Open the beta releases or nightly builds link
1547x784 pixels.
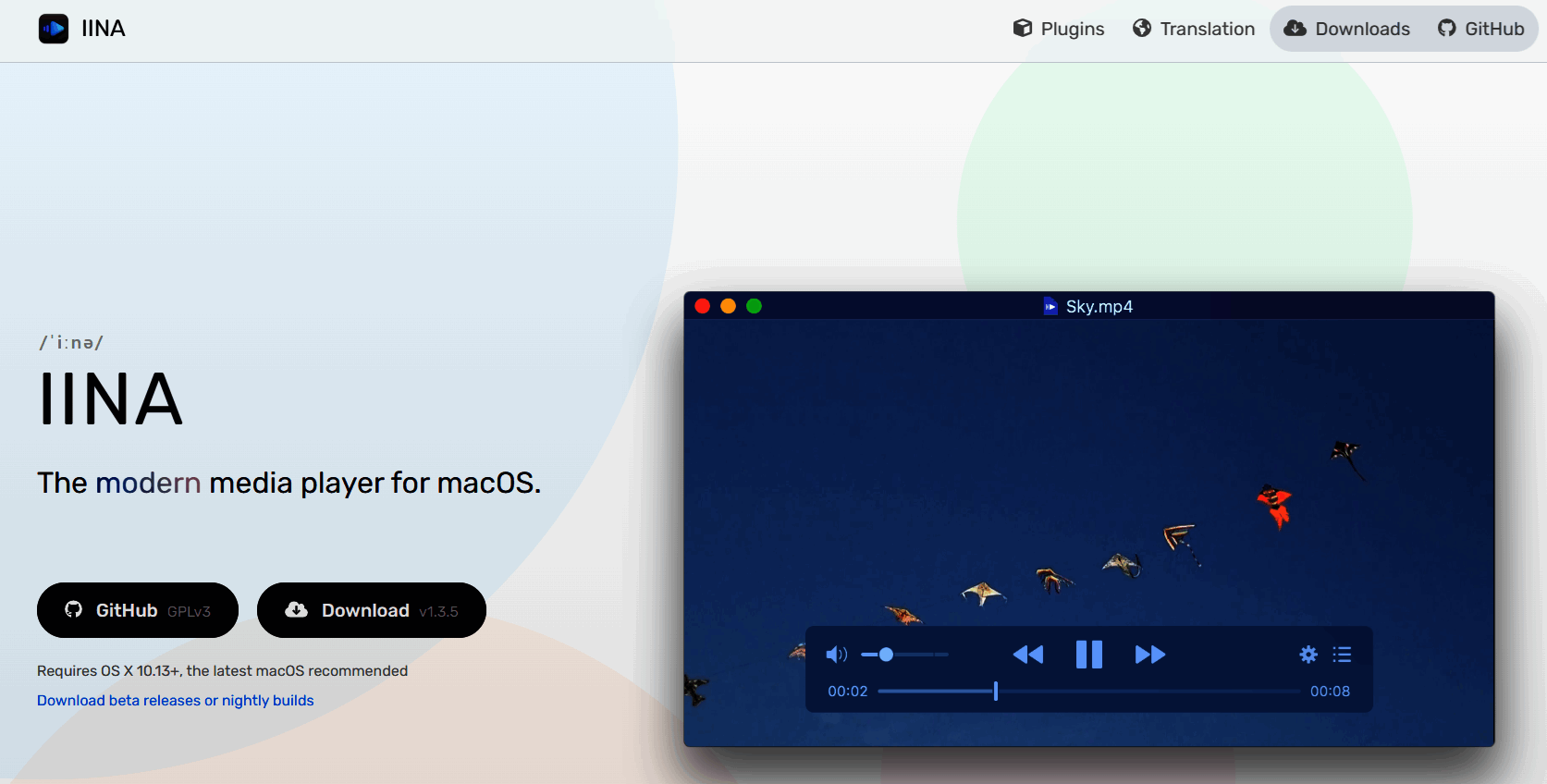176,701
